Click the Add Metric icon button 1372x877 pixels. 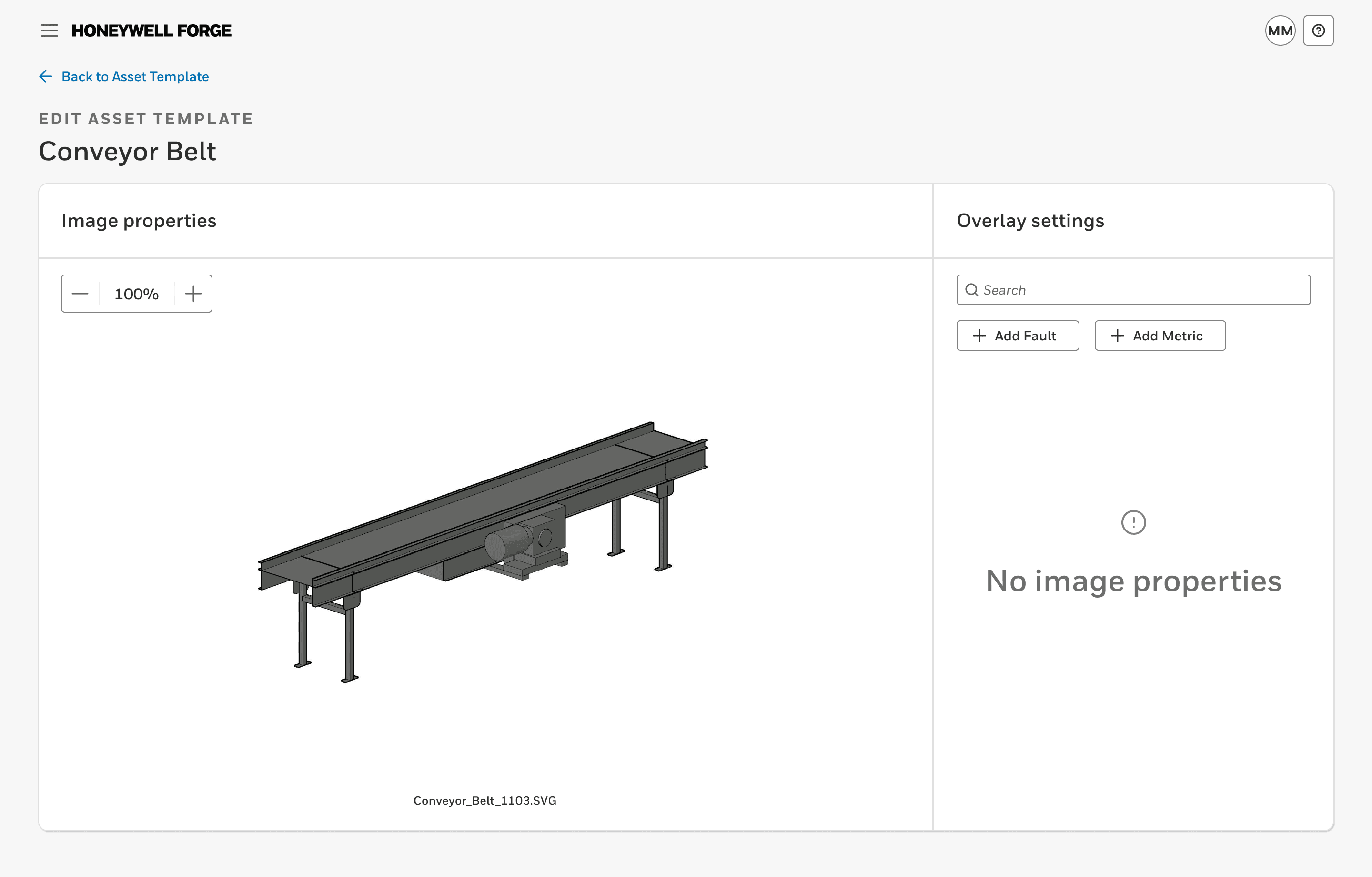click(x=1118, y=335)
